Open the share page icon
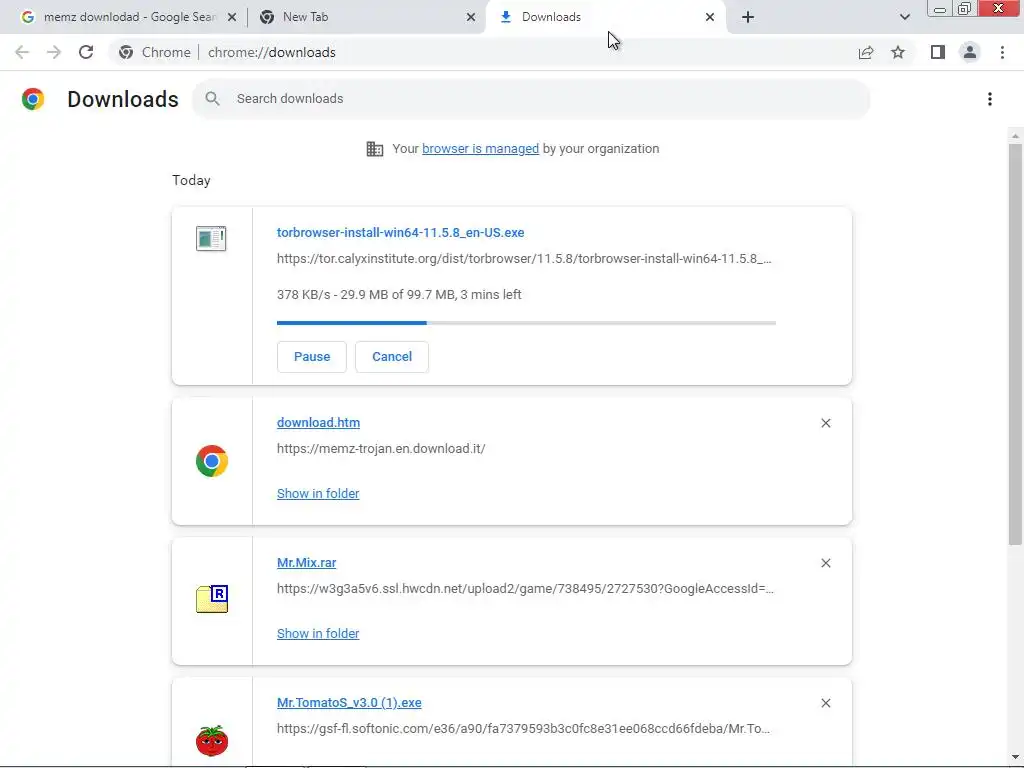Viewport: 1024px width, 768px height. click(x=866, y=52)
